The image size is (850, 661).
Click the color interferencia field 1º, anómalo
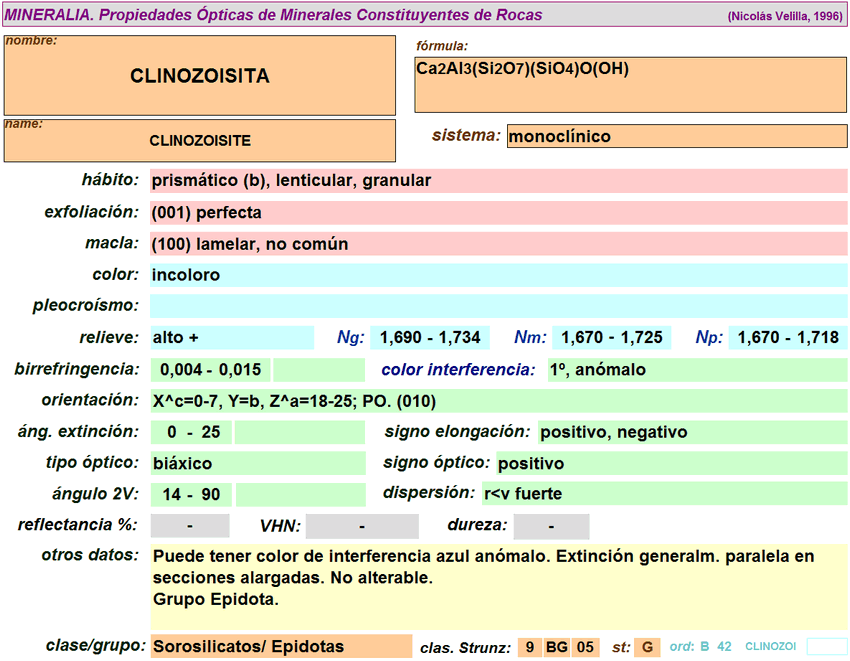tap(697, 370)
